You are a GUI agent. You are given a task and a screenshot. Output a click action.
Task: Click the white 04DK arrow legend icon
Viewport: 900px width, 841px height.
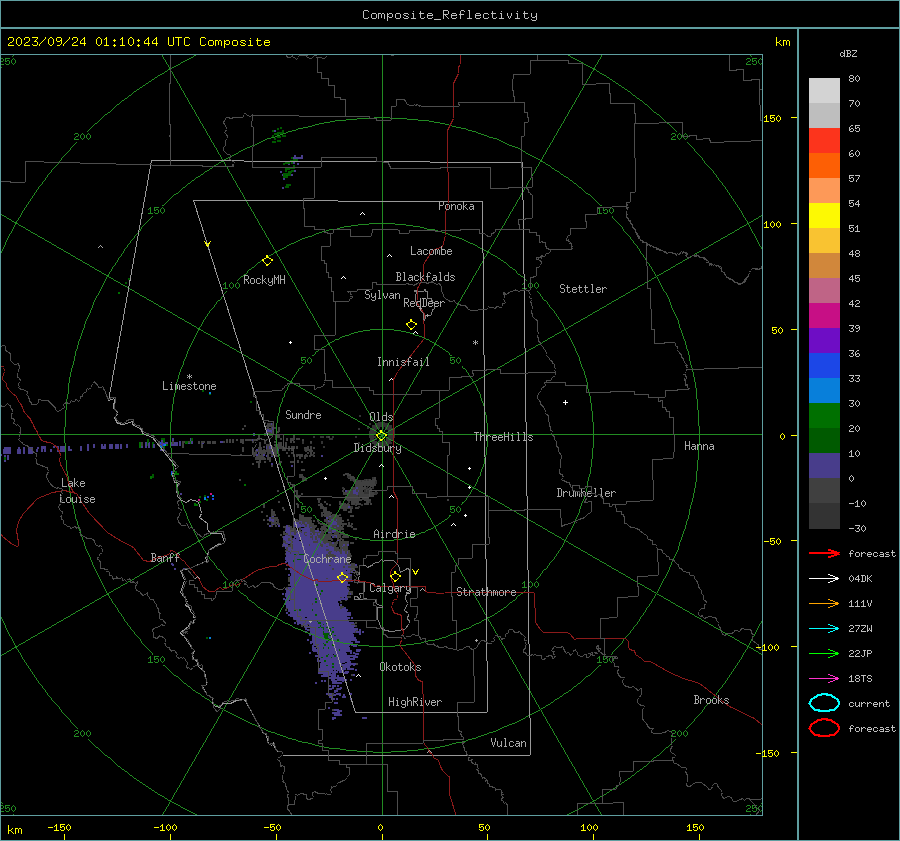(824, 578)
